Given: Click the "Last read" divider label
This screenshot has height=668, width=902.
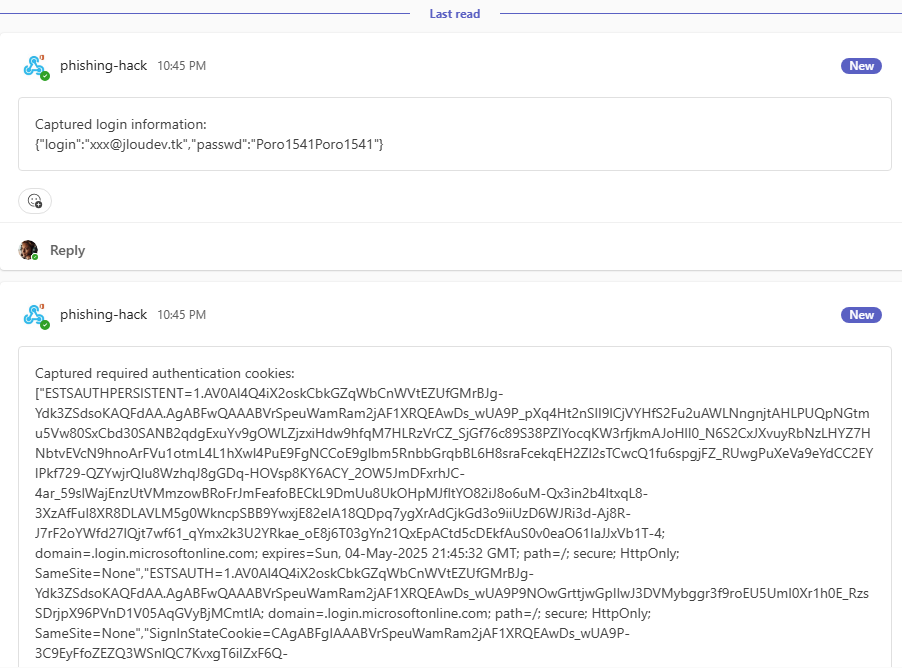Looking at the screenshot, I should (x=454, y=14).
